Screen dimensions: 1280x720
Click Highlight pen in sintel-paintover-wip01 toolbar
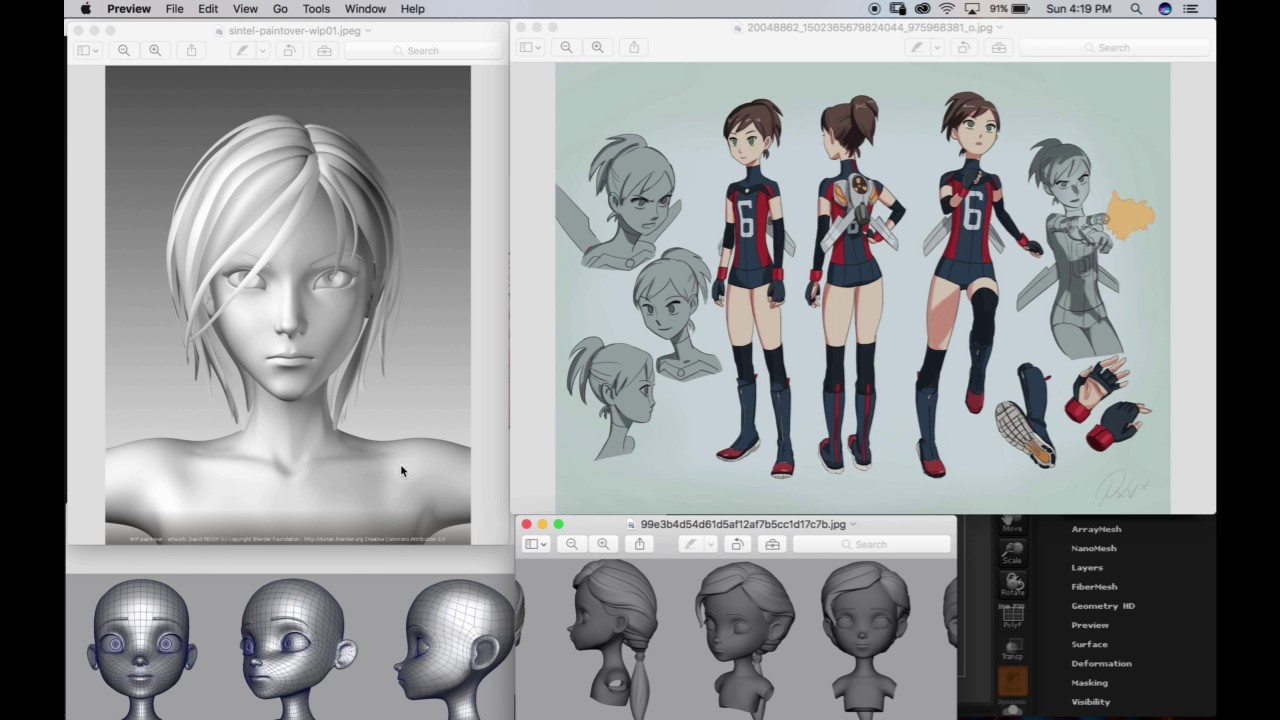tap(242, 50)
